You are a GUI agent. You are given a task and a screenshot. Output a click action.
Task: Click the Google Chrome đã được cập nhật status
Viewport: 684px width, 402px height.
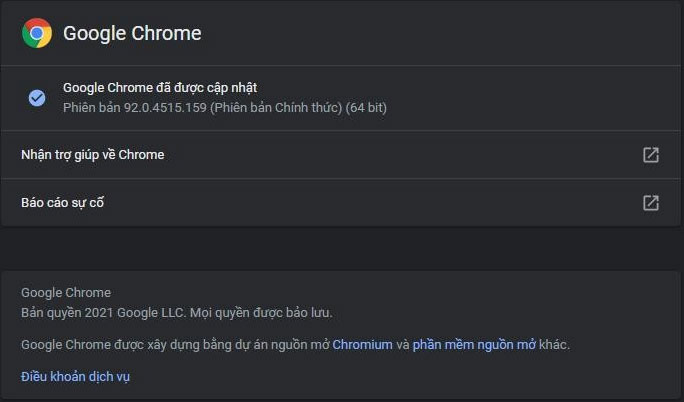pos(160,88)
